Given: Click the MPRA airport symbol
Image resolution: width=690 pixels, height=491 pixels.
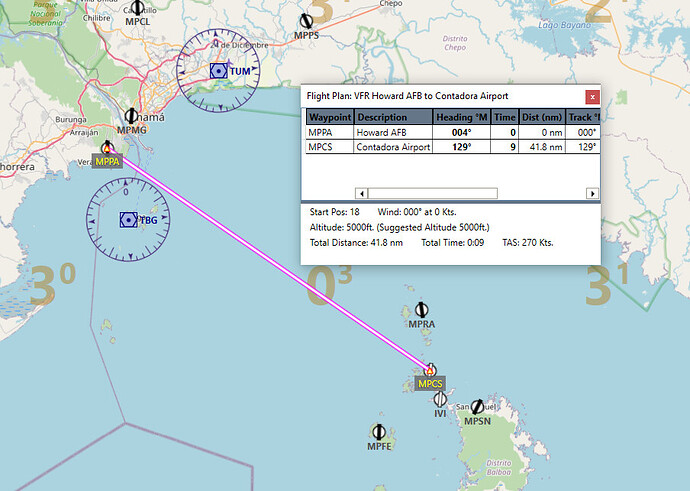Looking at the screenshot, I should tap(422, 310).
